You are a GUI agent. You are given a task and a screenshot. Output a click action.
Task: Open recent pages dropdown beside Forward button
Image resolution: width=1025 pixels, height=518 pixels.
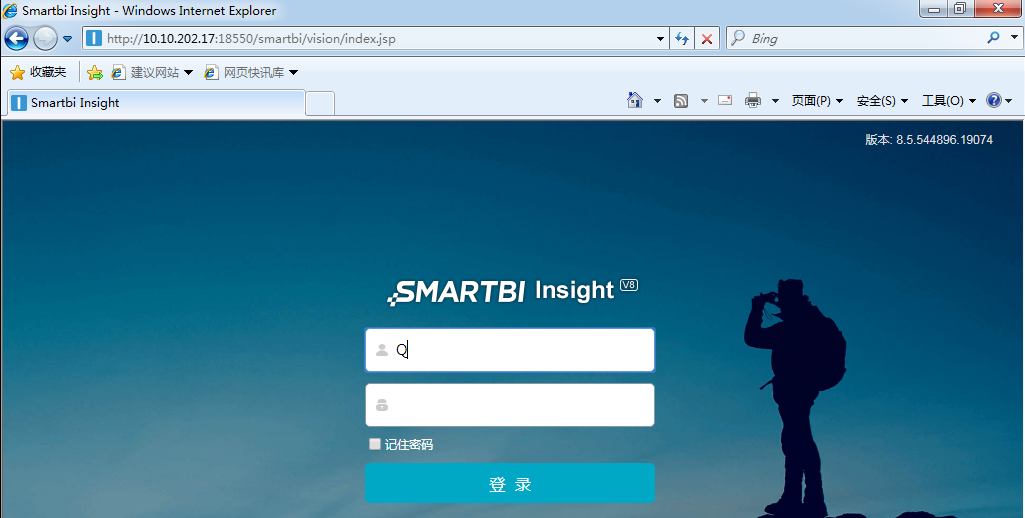(67, 39)
